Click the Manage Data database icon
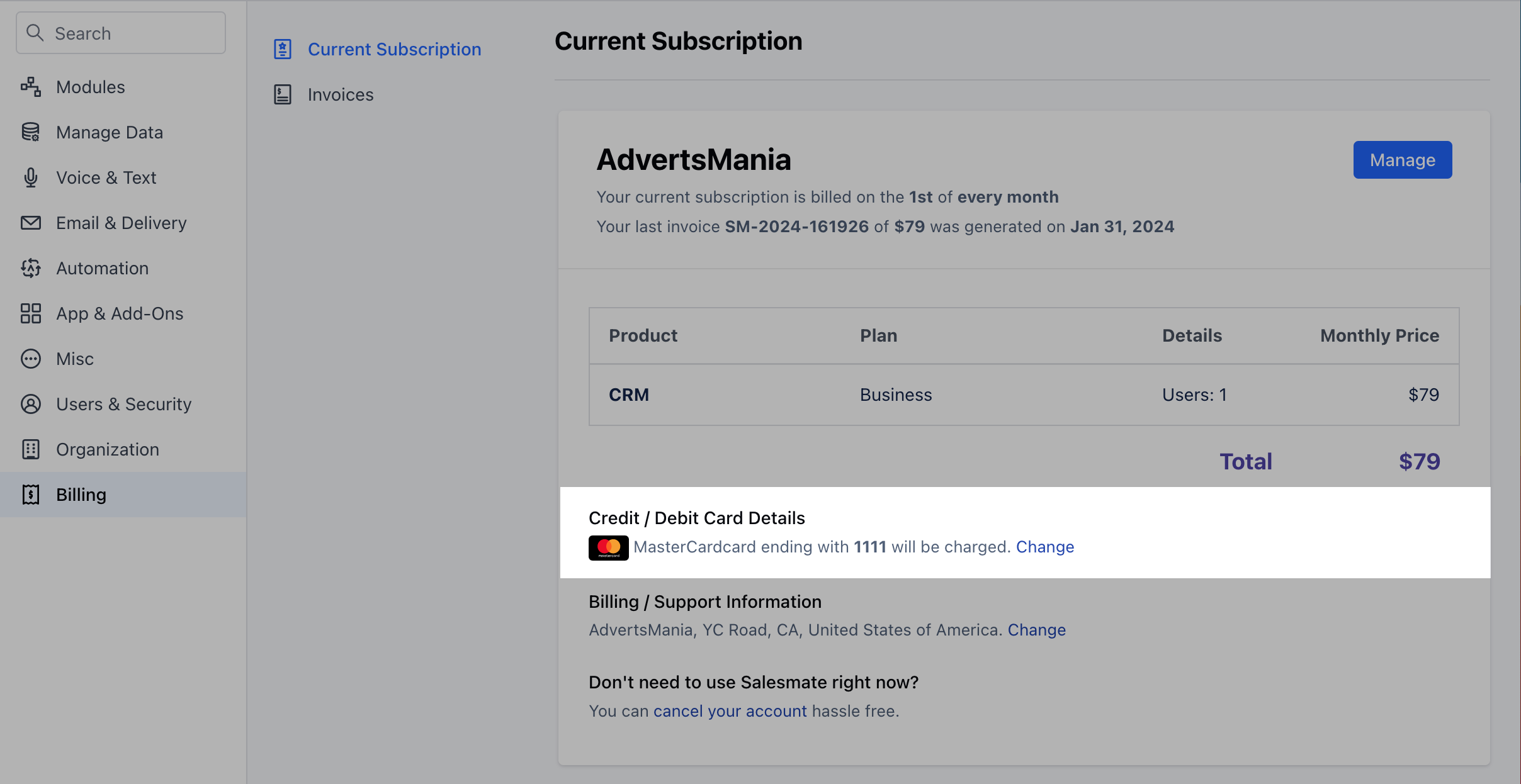Image resolution: width=1521 pixels, height=784 pixels. tap(30, 132)
